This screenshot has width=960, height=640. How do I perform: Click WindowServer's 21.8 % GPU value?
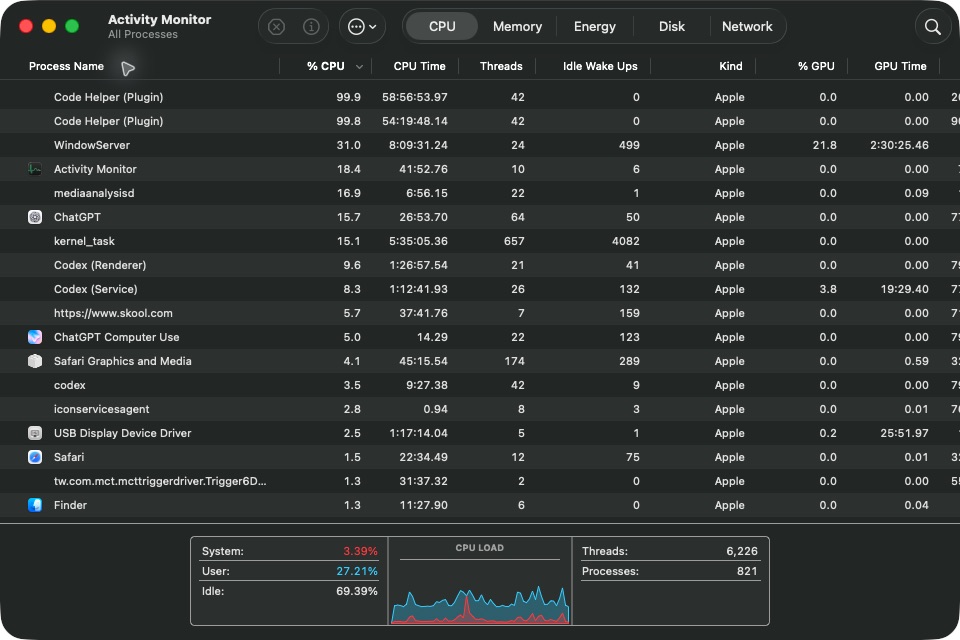click(x=825, y=145)
